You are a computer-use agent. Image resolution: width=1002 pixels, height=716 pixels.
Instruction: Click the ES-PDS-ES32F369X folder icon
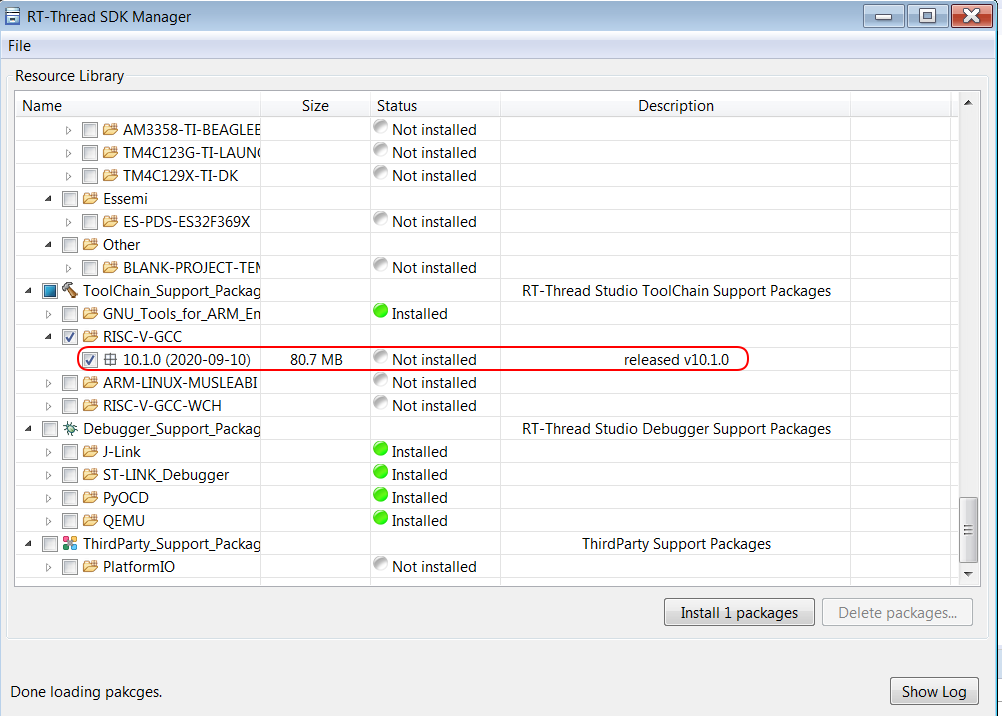pyautogui.click(x=110, y=222)
